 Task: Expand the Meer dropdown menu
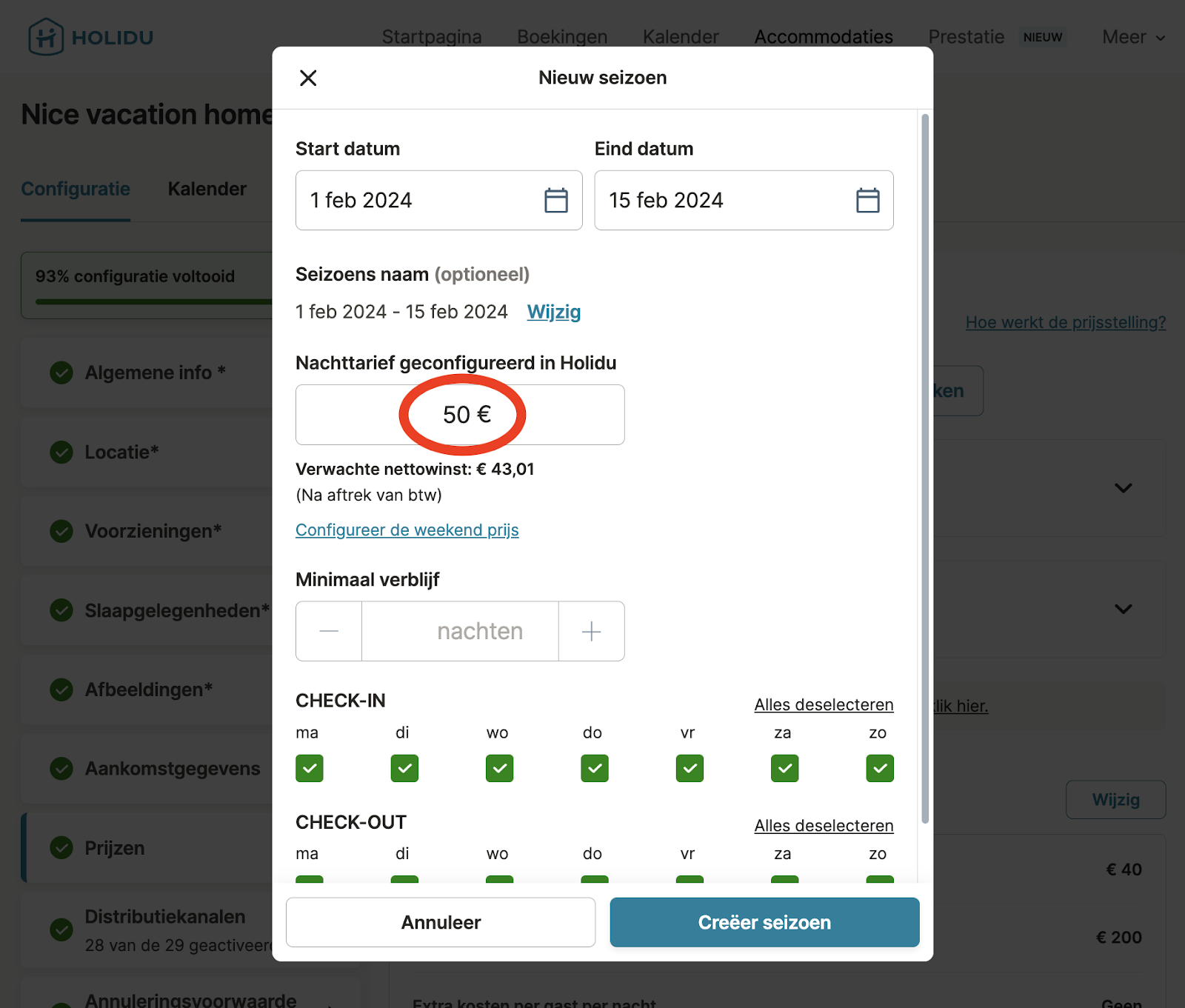[1133, 37]
